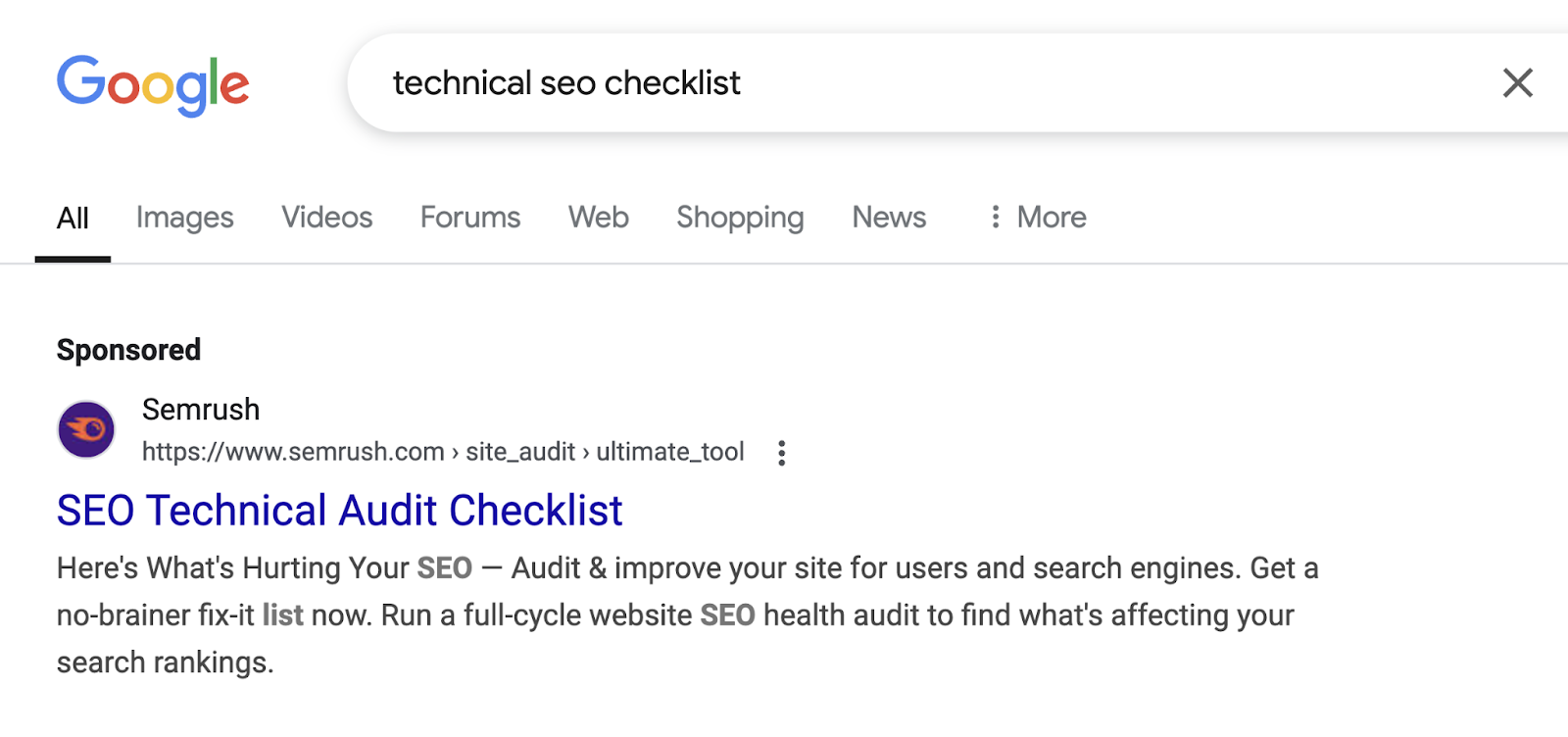Click 'Here's What's Hurting Your SEO' snippet text

coord(265,568)
